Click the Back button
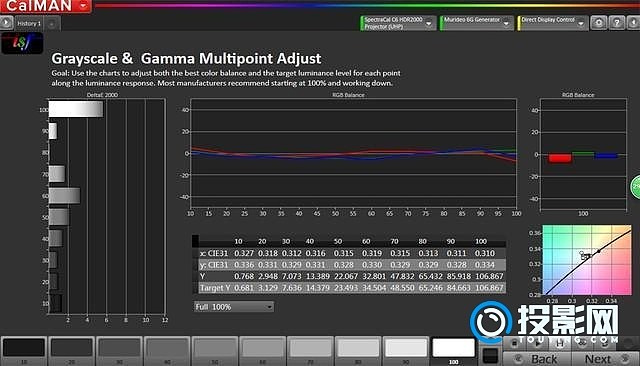 pos(537,359)
